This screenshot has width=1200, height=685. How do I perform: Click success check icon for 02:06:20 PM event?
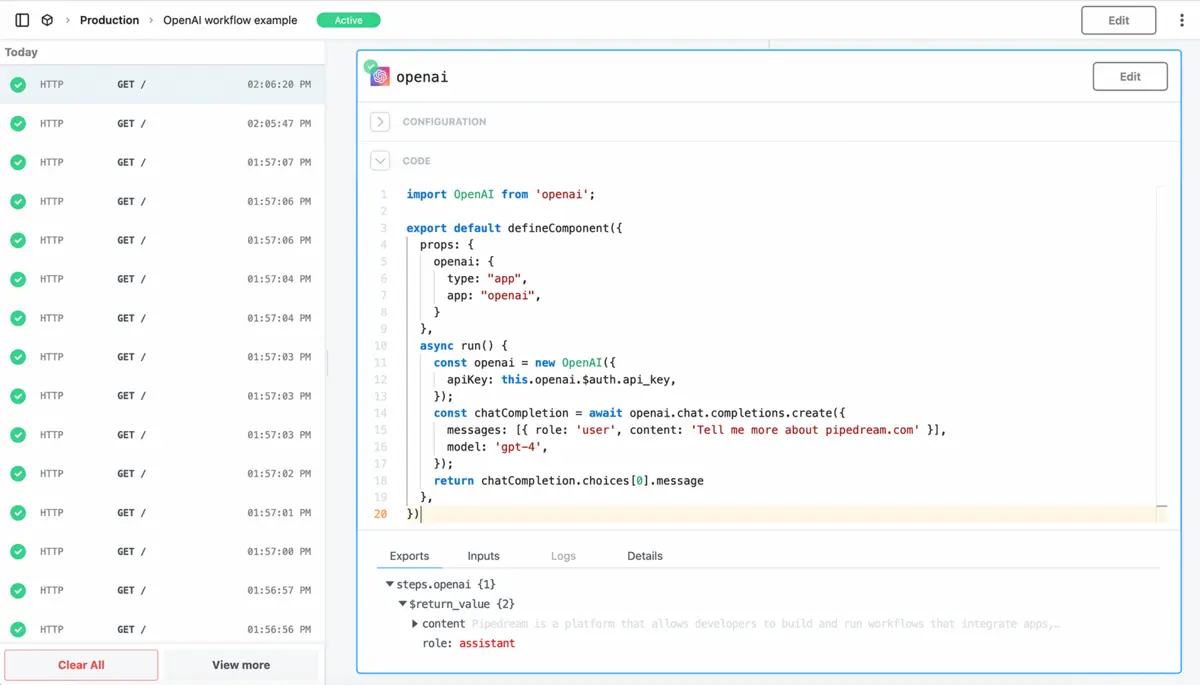tap(18, 85)
